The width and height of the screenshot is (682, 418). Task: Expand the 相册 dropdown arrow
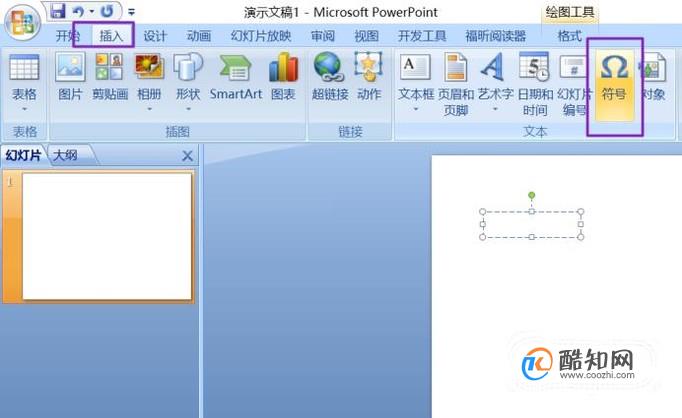[x=149, y=109]
